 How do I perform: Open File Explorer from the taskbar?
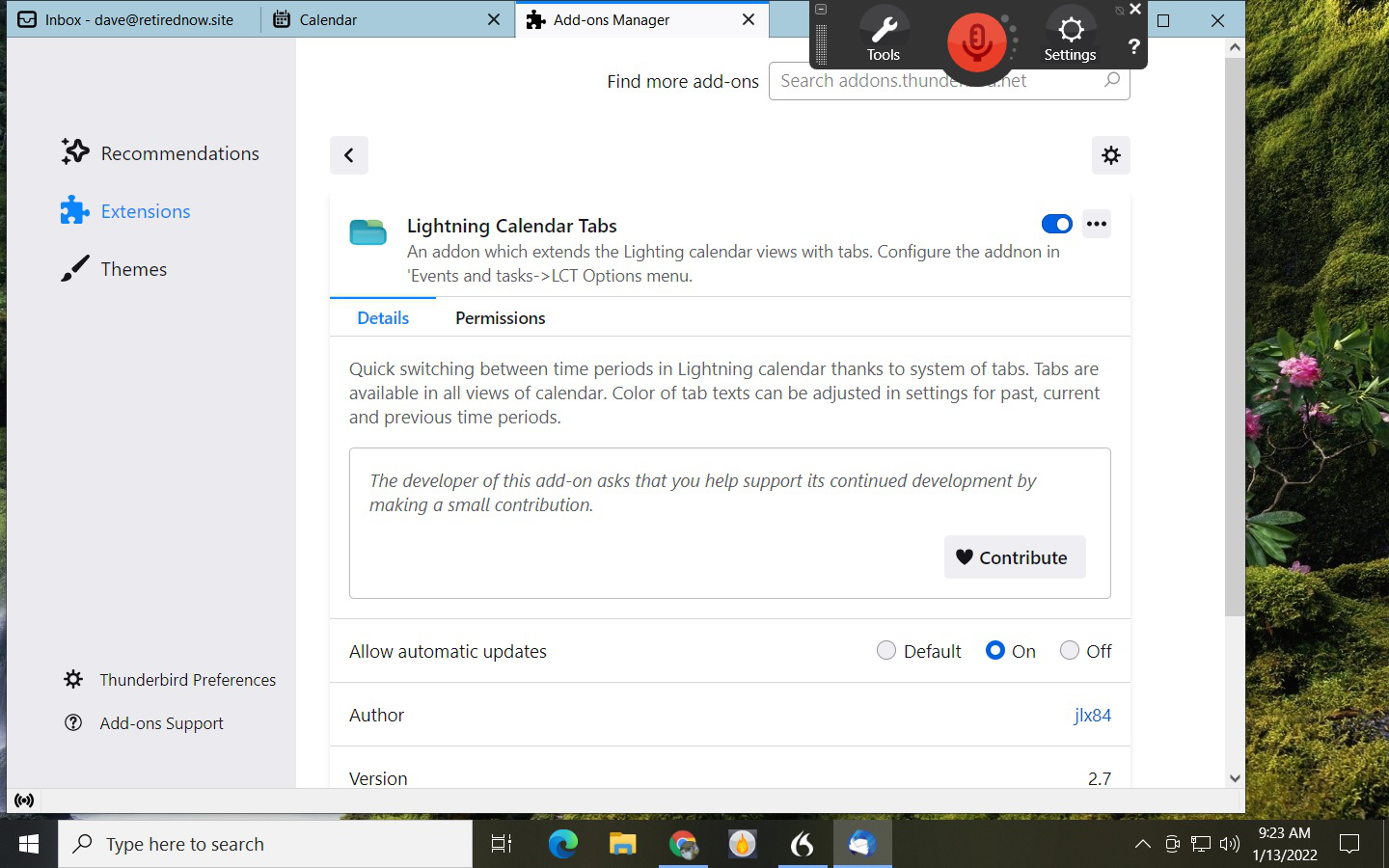tap(623, 845)
